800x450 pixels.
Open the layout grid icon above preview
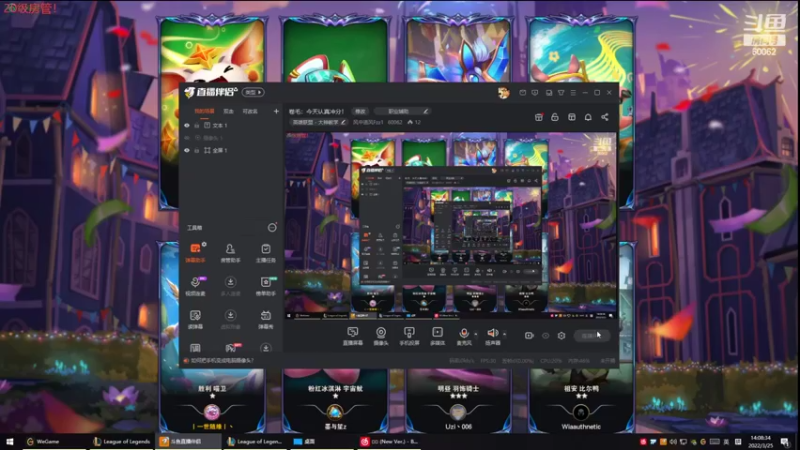click(571, 117)
